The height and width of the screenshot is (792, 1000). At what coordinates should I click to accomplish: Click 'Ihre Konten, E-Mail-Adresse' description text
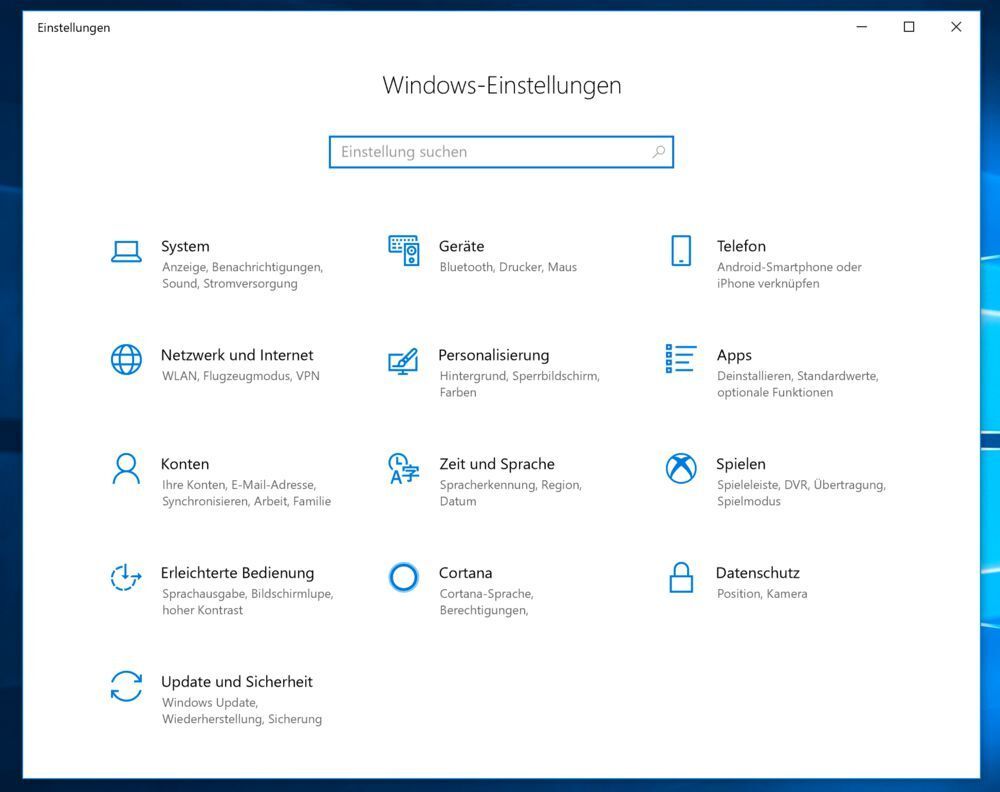click(239, 485)
